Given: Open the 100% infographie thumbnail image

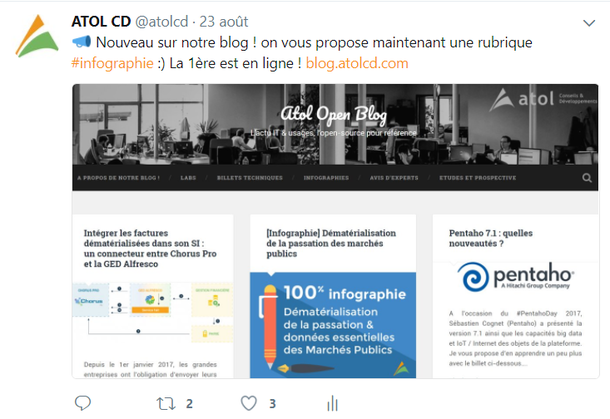Looking at the screenshot, I should pyautogui.click(x=333, y=325).
